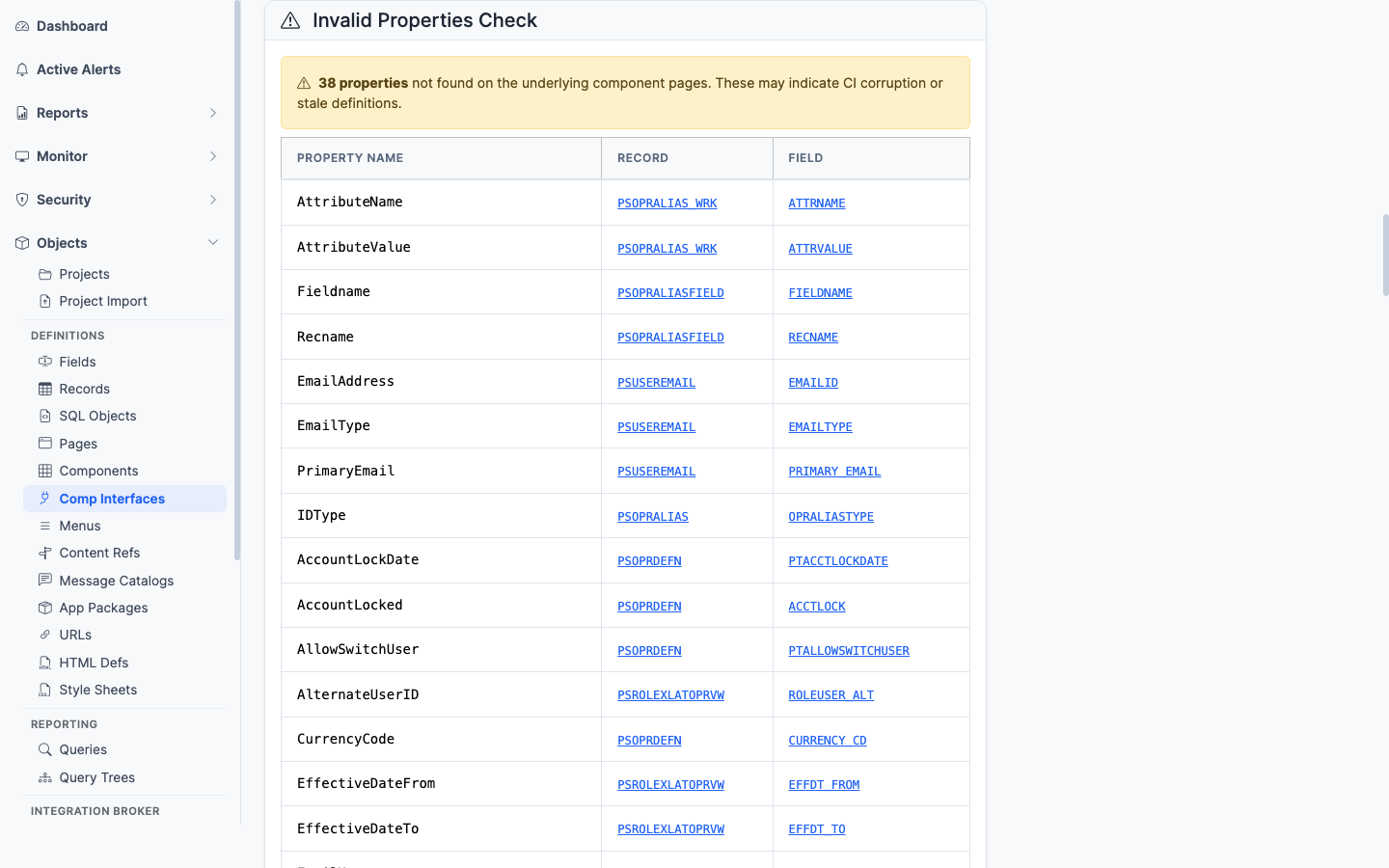Image resolution: width=1389 pixels, height=868 pixels.
Task: Click the sidebar scrollbar thumb
Action: tap(237, 280)
